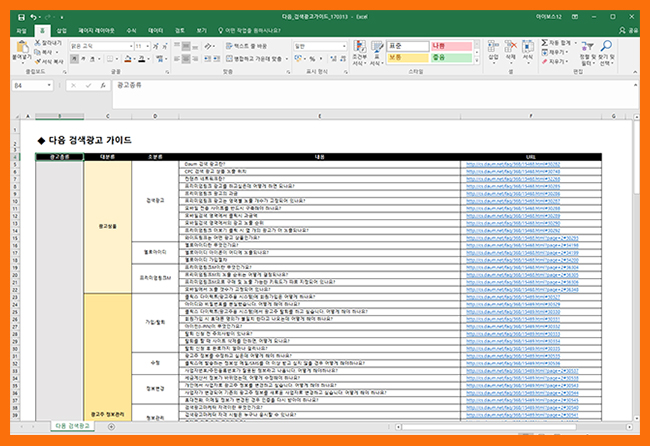Click the Cut (잘라내기) scissors icon
This screenshot has height=446, width=650.
click(x=38, y=43)
